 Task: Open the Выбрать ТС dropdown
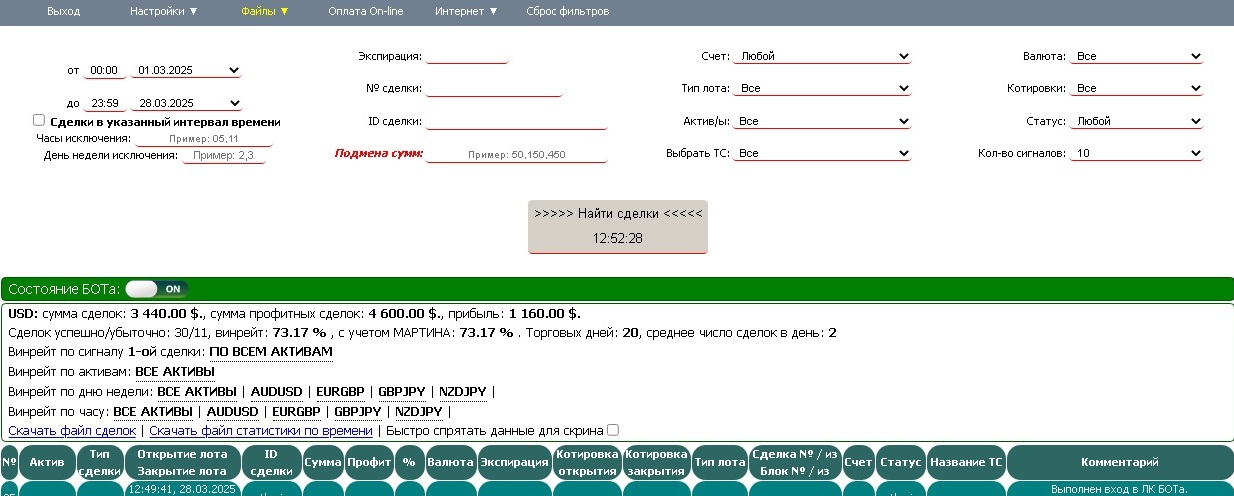[822, 153]
